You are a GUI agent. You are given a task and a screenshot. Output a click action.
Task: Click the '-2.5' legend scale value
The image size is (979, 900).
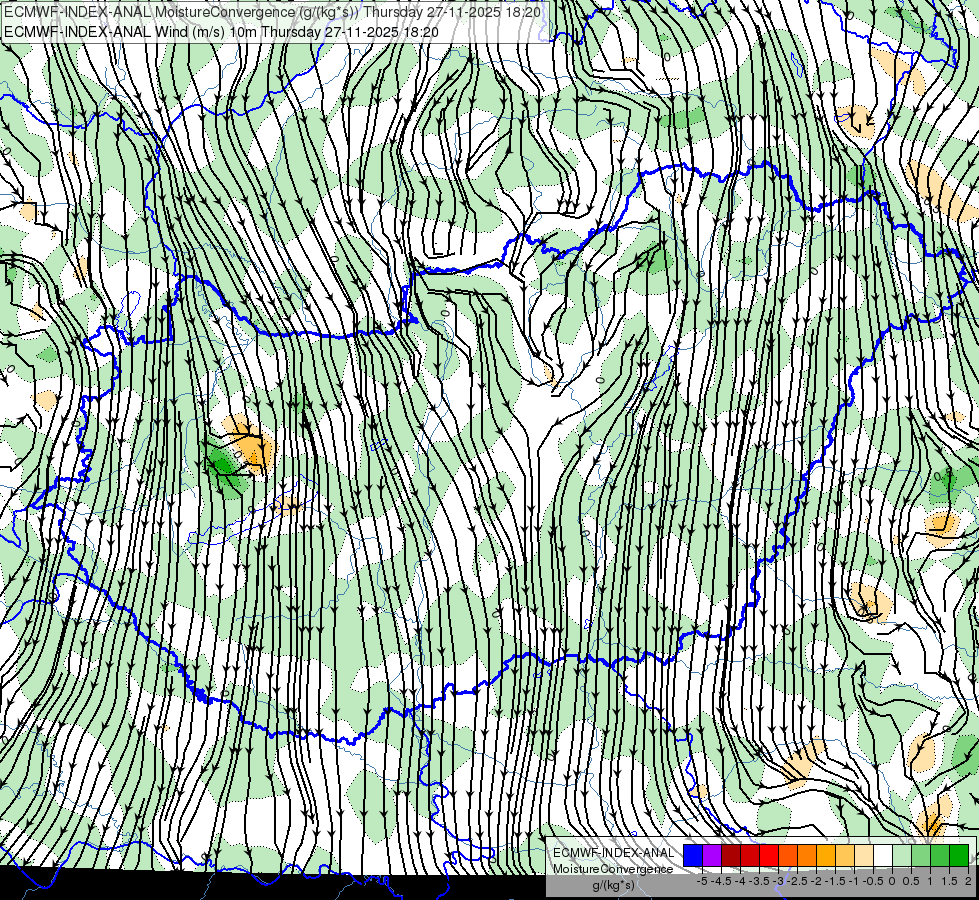[797, 881]
